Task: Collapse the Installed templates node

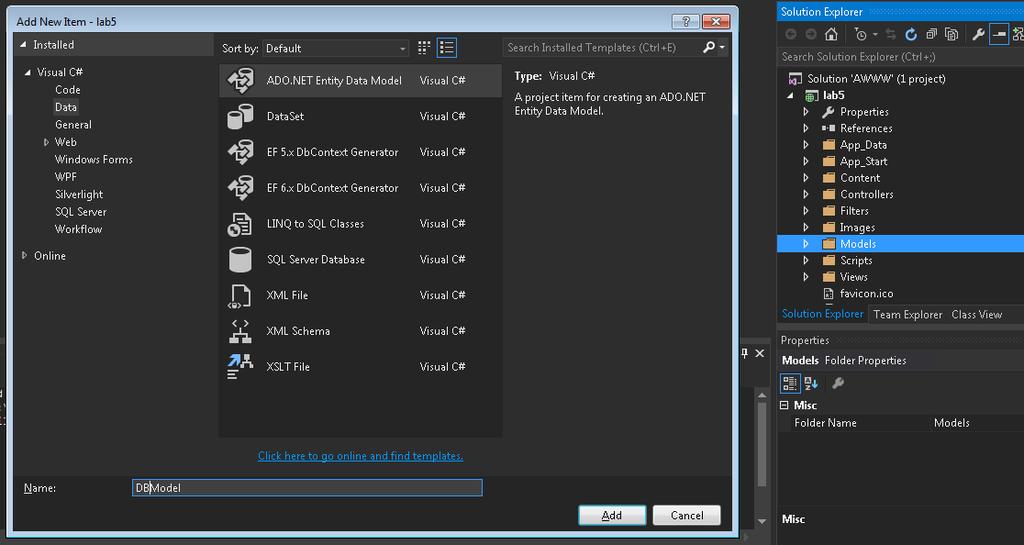Action: click(x=24, y=45)
